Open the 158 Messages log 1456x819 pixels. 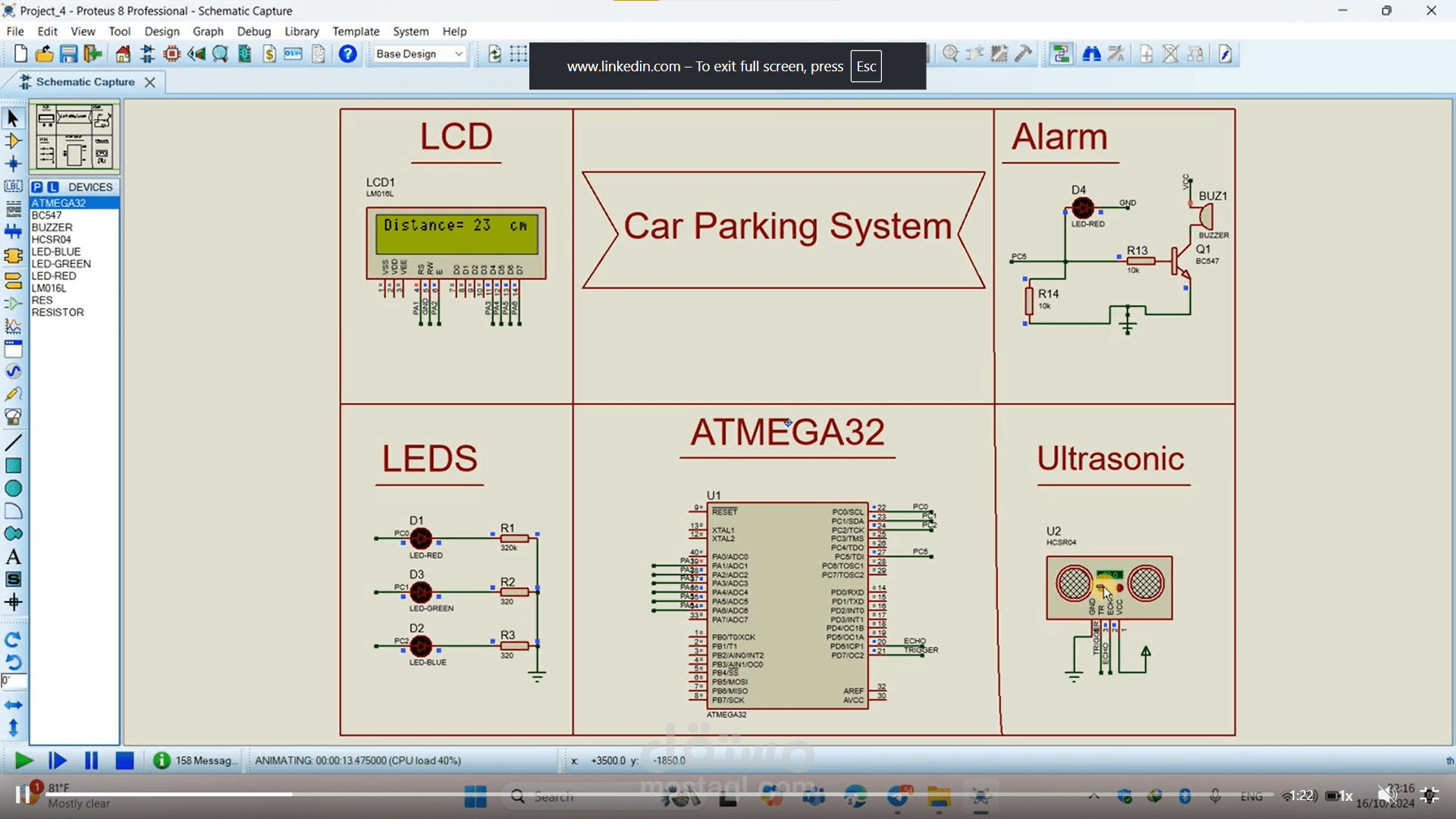tap(195, 761)
